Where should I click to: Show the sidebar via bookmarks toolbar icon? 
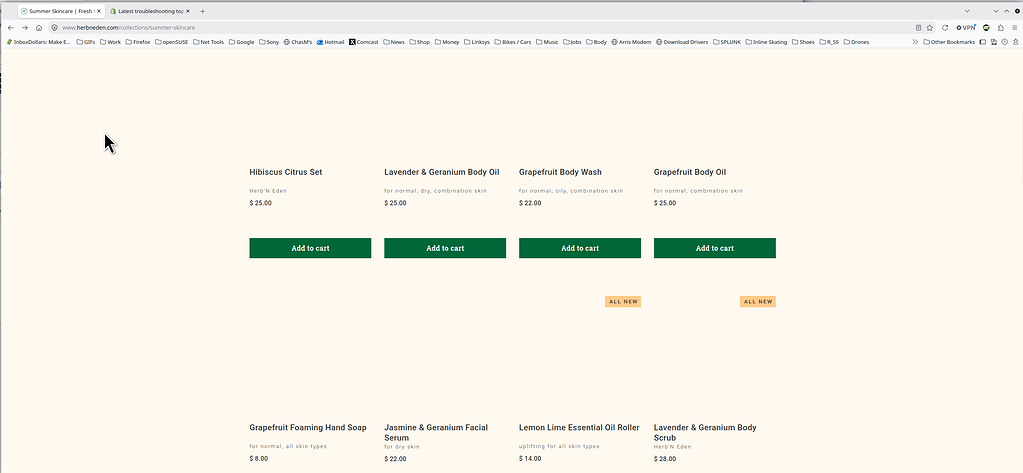pos(983,42)
